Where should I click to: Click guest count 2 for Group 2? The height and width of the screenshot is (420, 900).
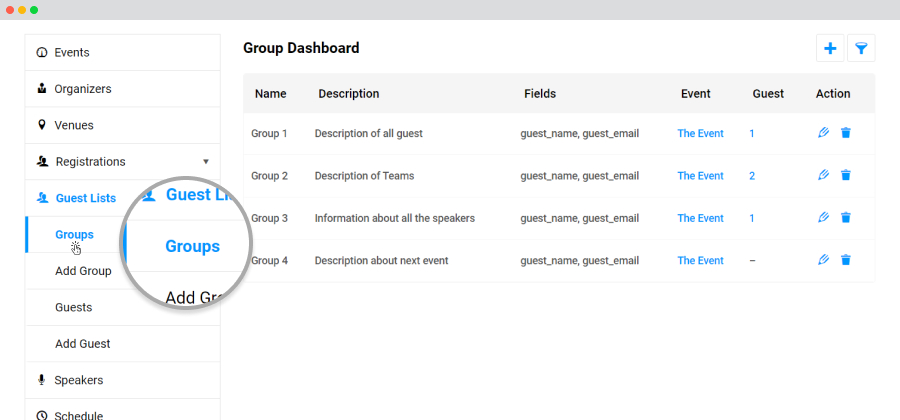tap(752, 176)
